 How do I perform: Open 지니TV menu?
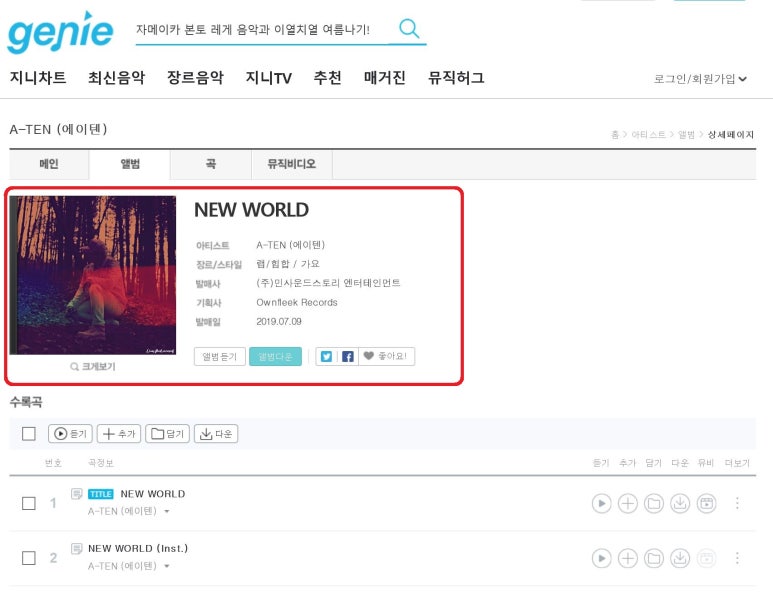tap(269, 77)
